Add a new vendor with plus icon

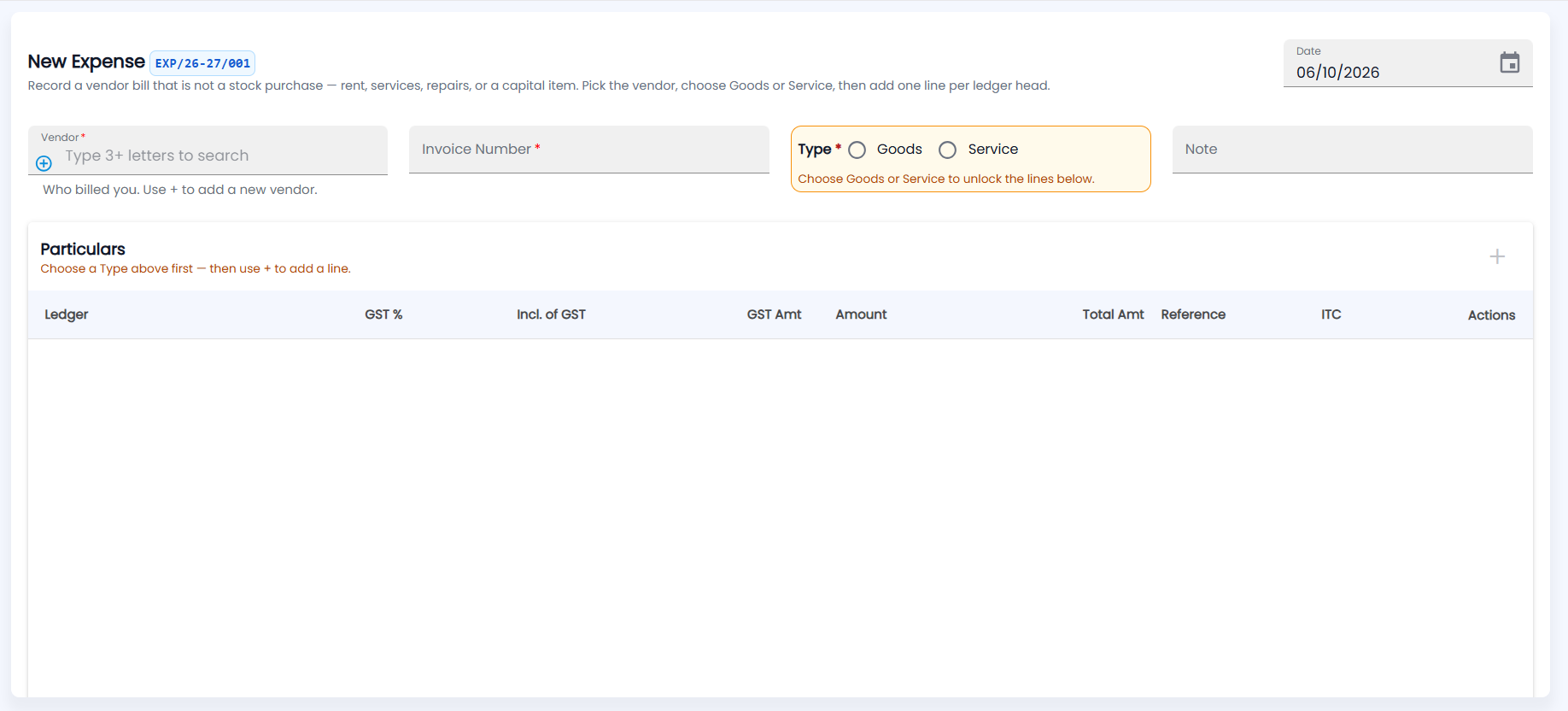pyautogui.click(x=44, y=163)
